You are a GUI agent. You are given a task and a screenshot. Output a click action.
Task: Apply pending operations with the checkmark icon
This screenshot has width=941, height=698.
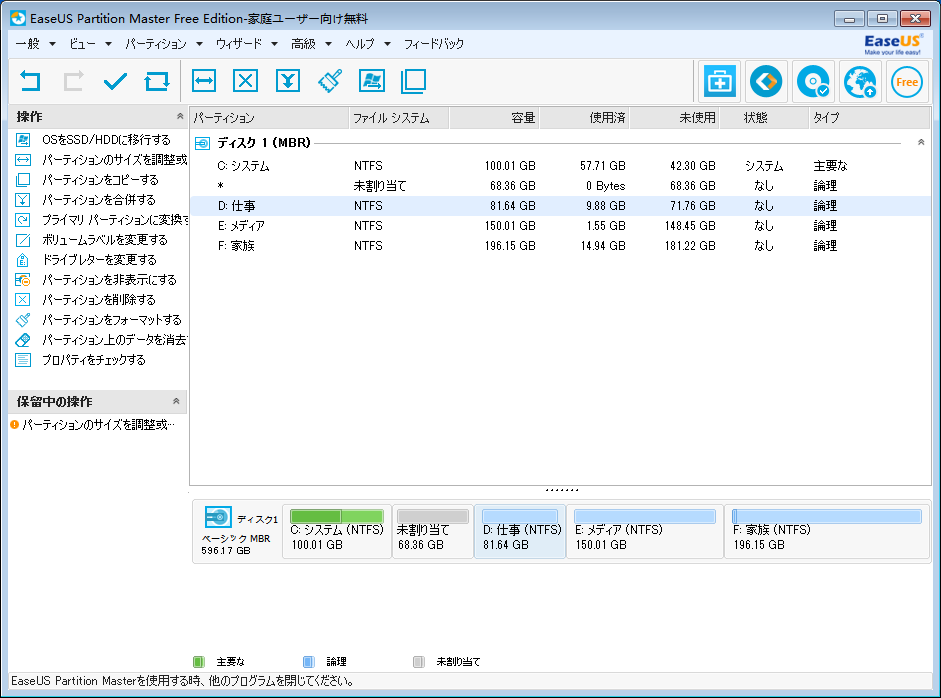click(x=115, y=81)
